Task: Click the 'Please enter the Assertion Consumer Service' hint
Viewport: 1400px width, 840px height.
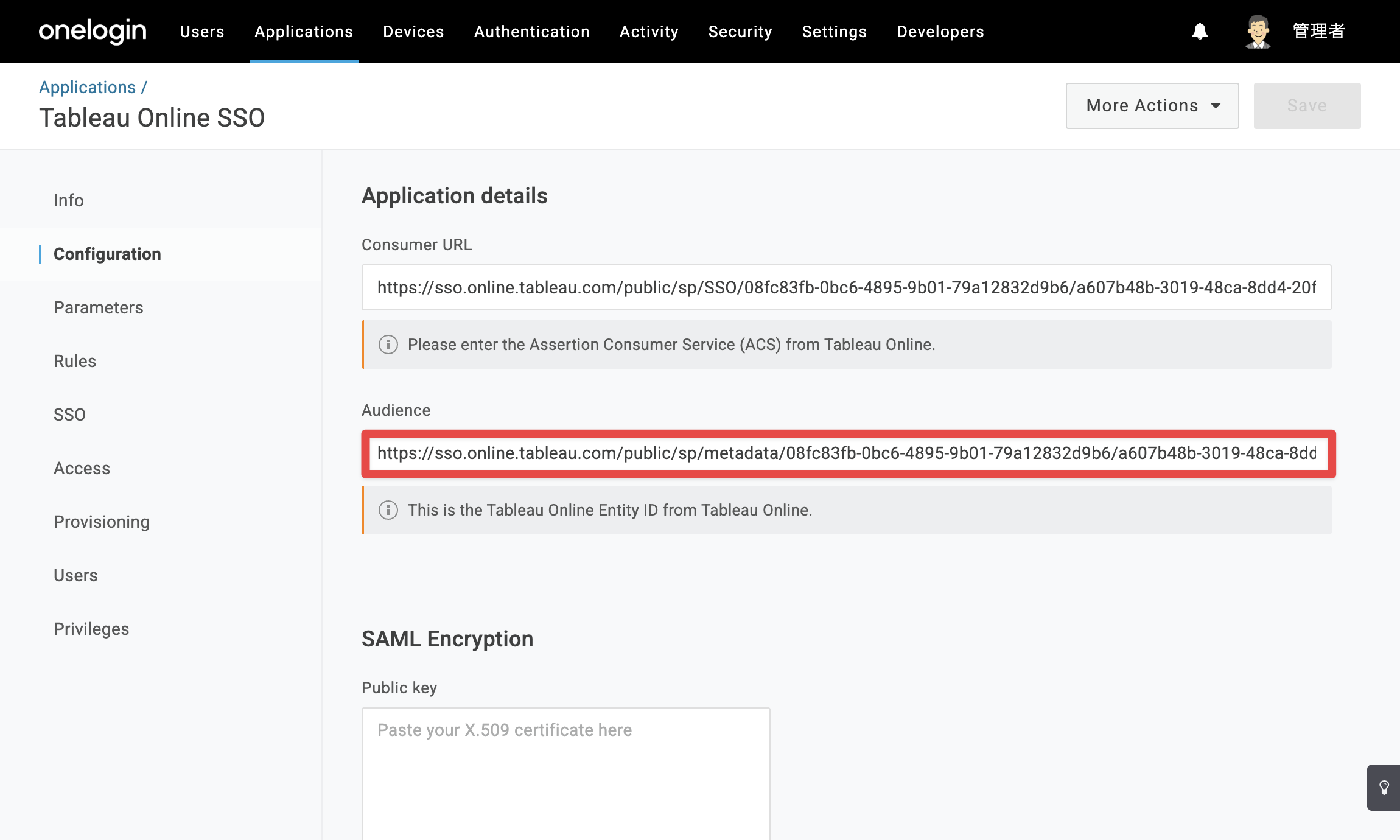Action: (671, 345)
